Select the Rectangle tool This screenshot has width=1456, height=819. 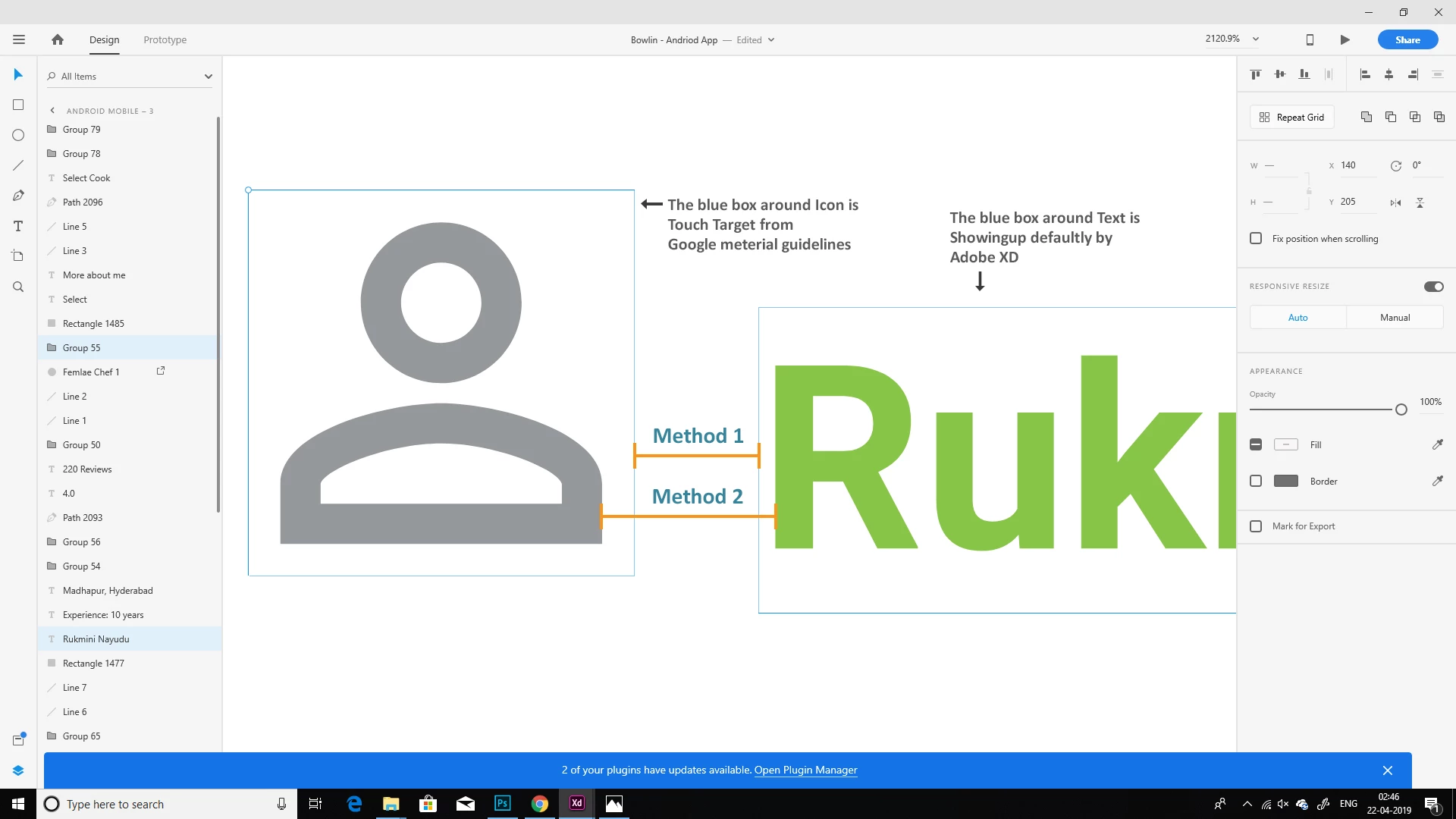tap(18, 105)
